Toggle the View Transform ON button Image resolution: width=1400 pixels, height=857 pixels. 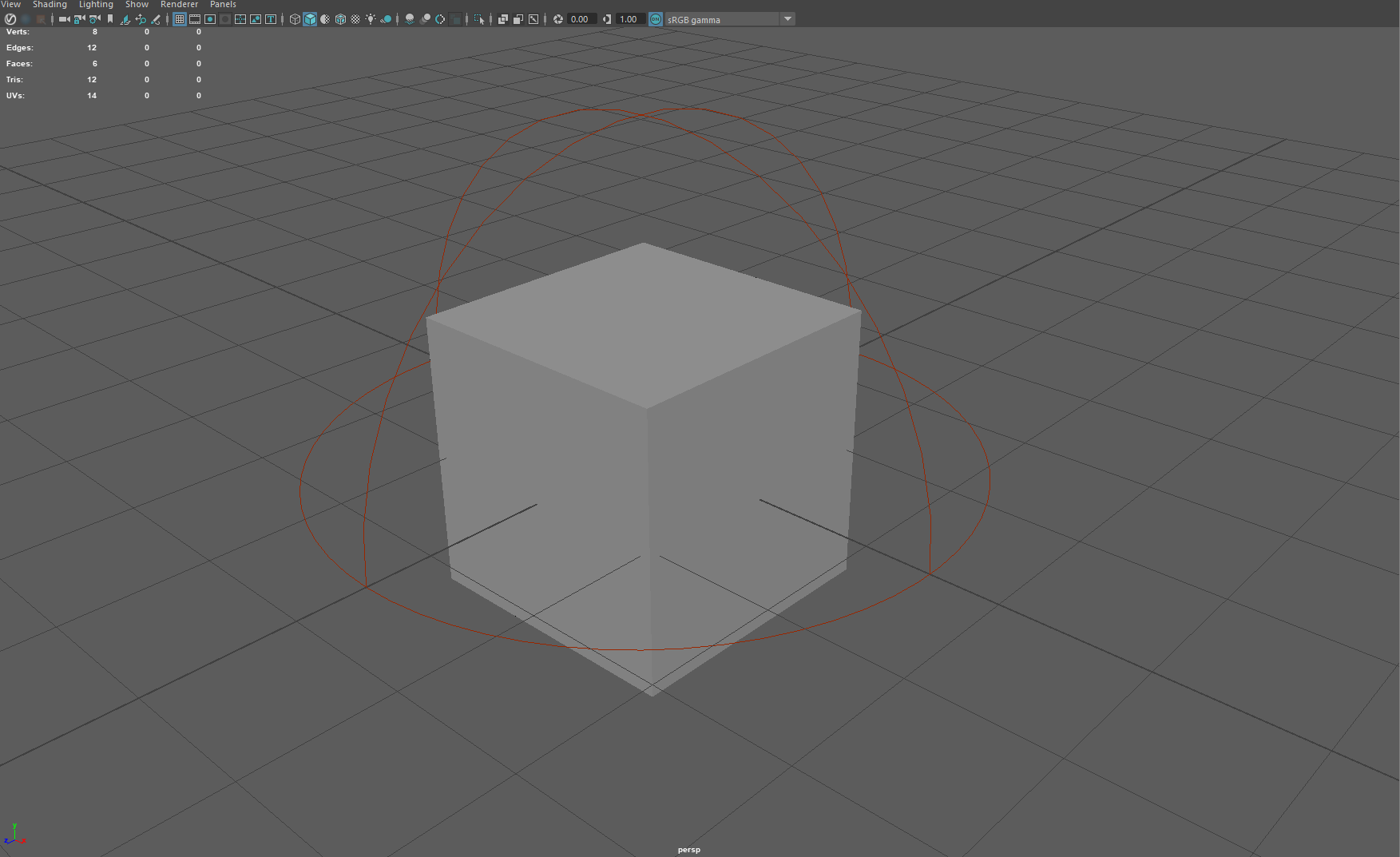[x=656, y=19]
